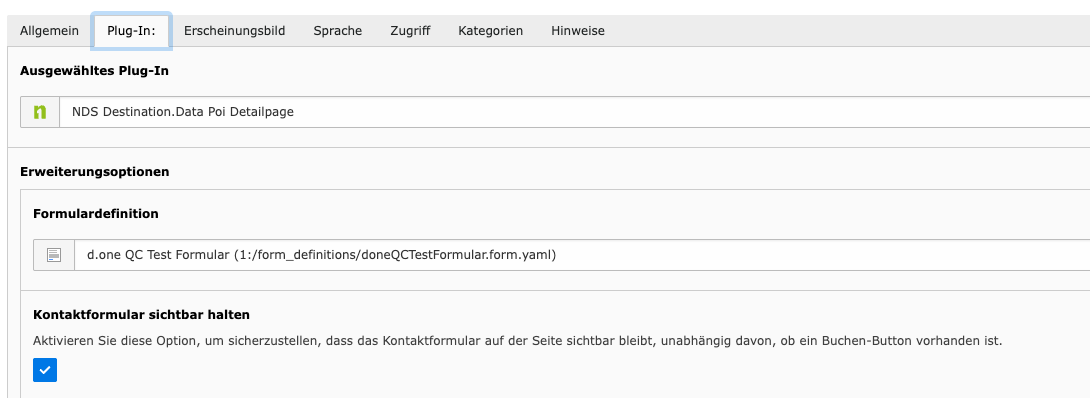Click the form definition document icon
This screenshot has width=1090, height=398.
(54, 255)
